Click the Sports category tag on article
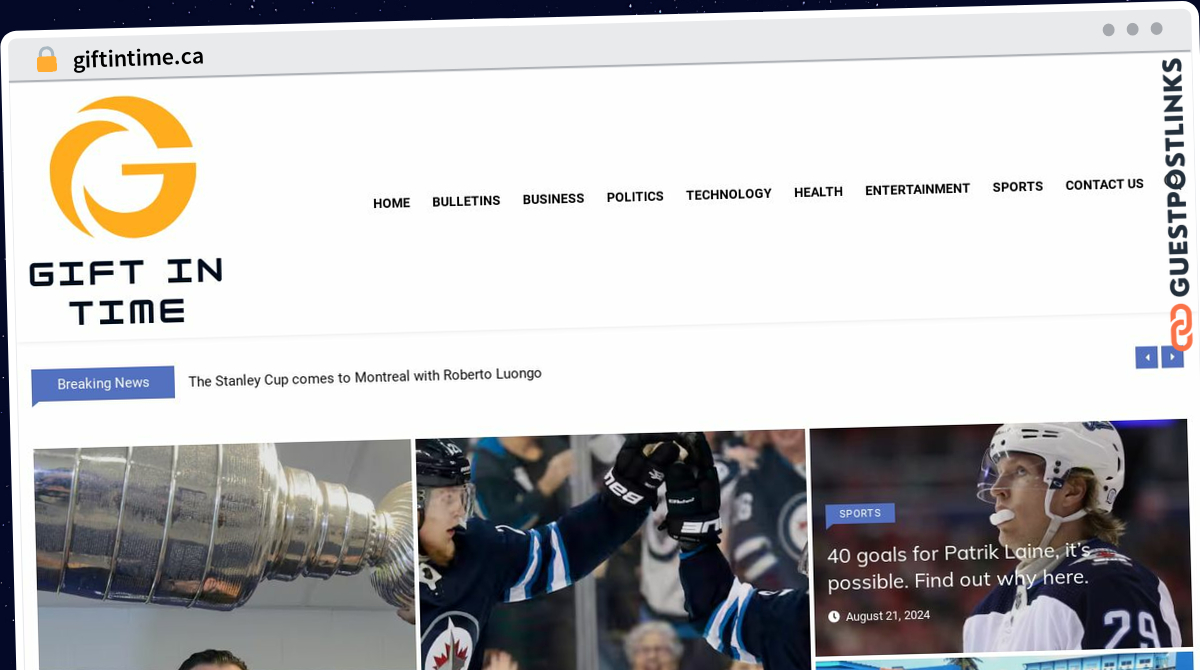1200x670 pixels. pos(860,514)
